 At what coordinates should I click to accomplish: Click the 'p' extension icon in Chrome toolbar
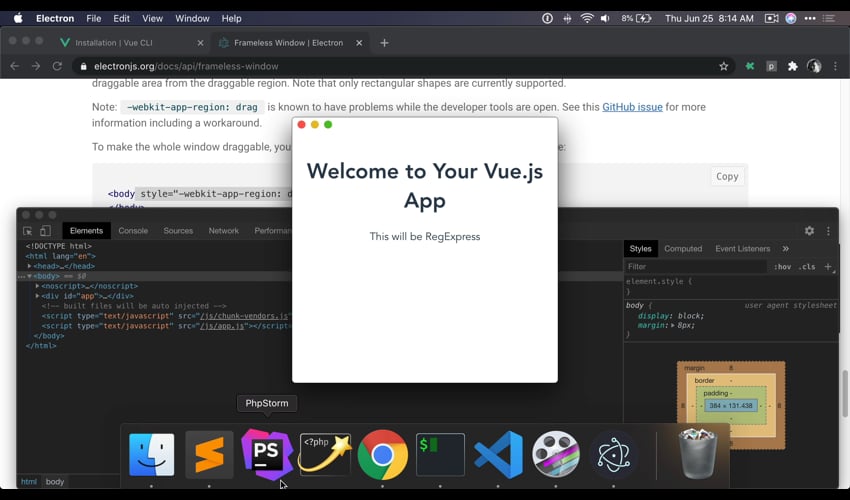(771, 66)
